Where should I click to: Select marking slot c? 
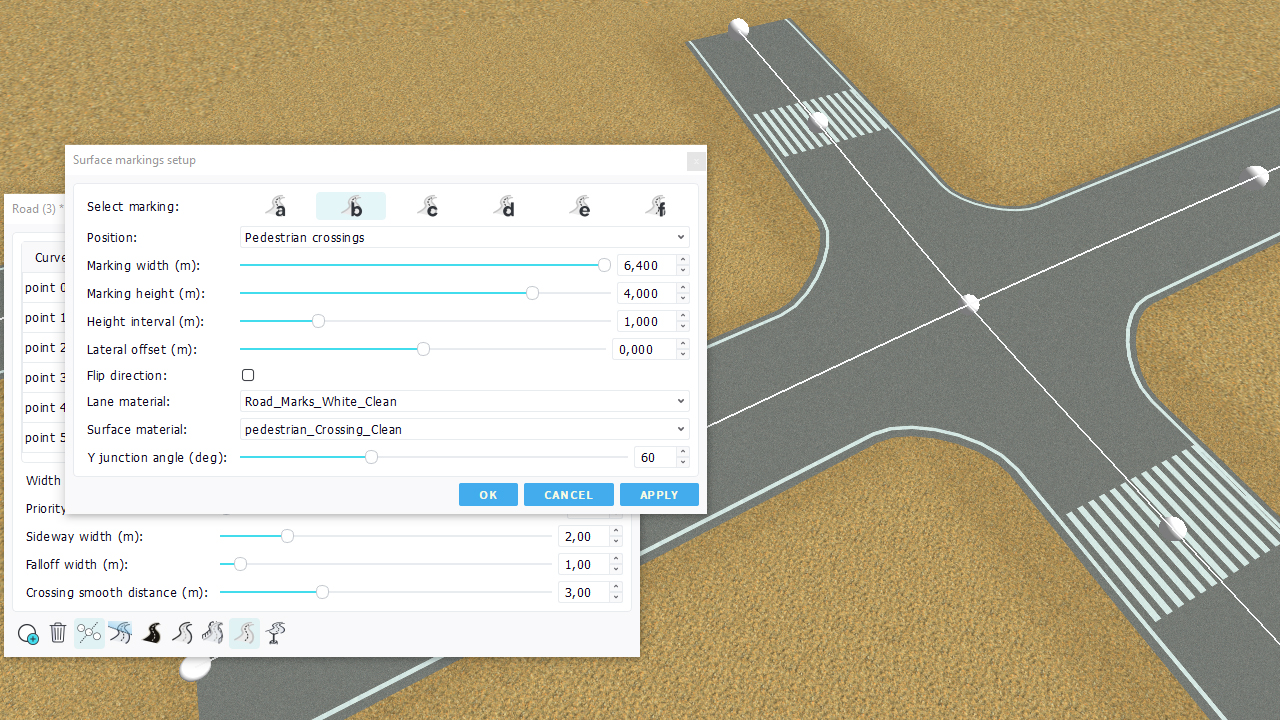pos(428,206)
